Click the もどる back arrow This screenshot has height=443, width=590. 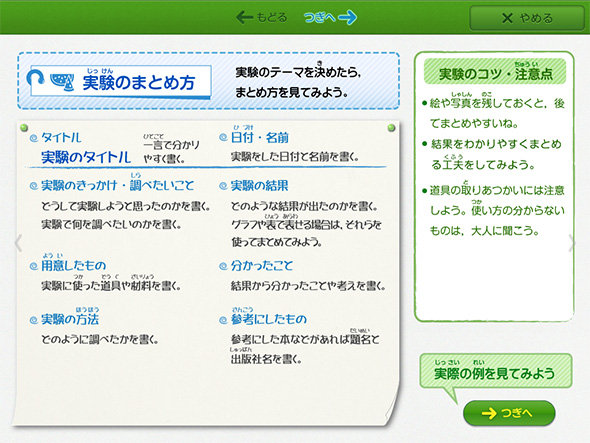tap(262, 17)
